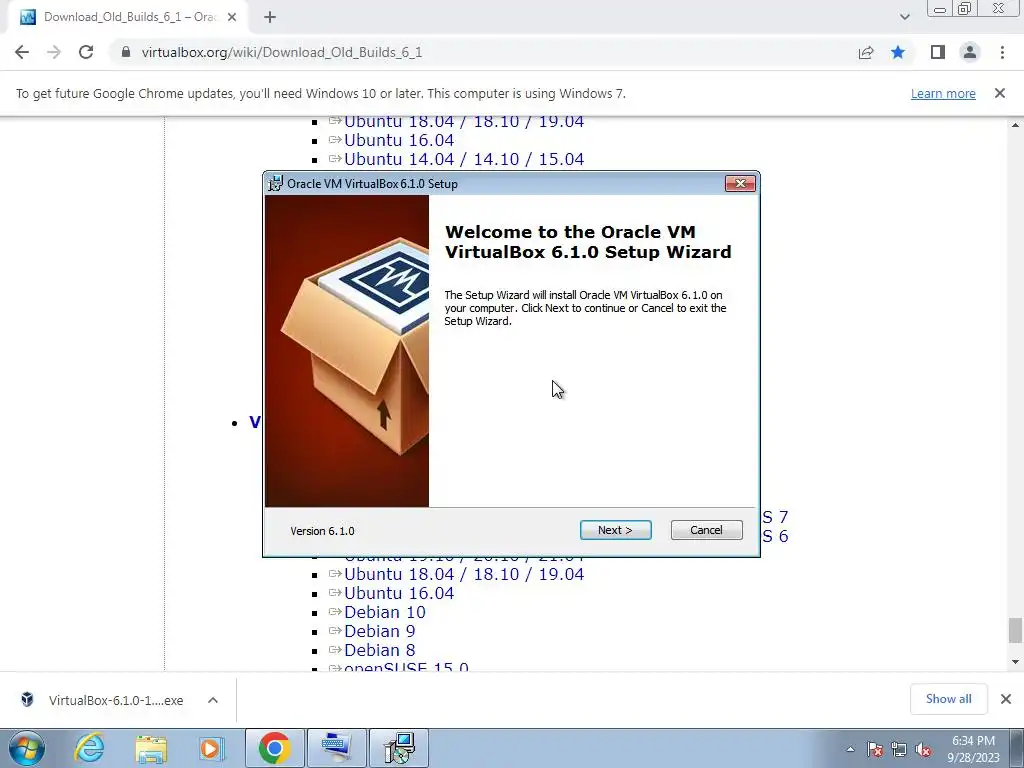Click 'Welcome to the Oracle VM VirtualBox' heading
This screenshot has width=1024, height=768.
click(588, 242)
